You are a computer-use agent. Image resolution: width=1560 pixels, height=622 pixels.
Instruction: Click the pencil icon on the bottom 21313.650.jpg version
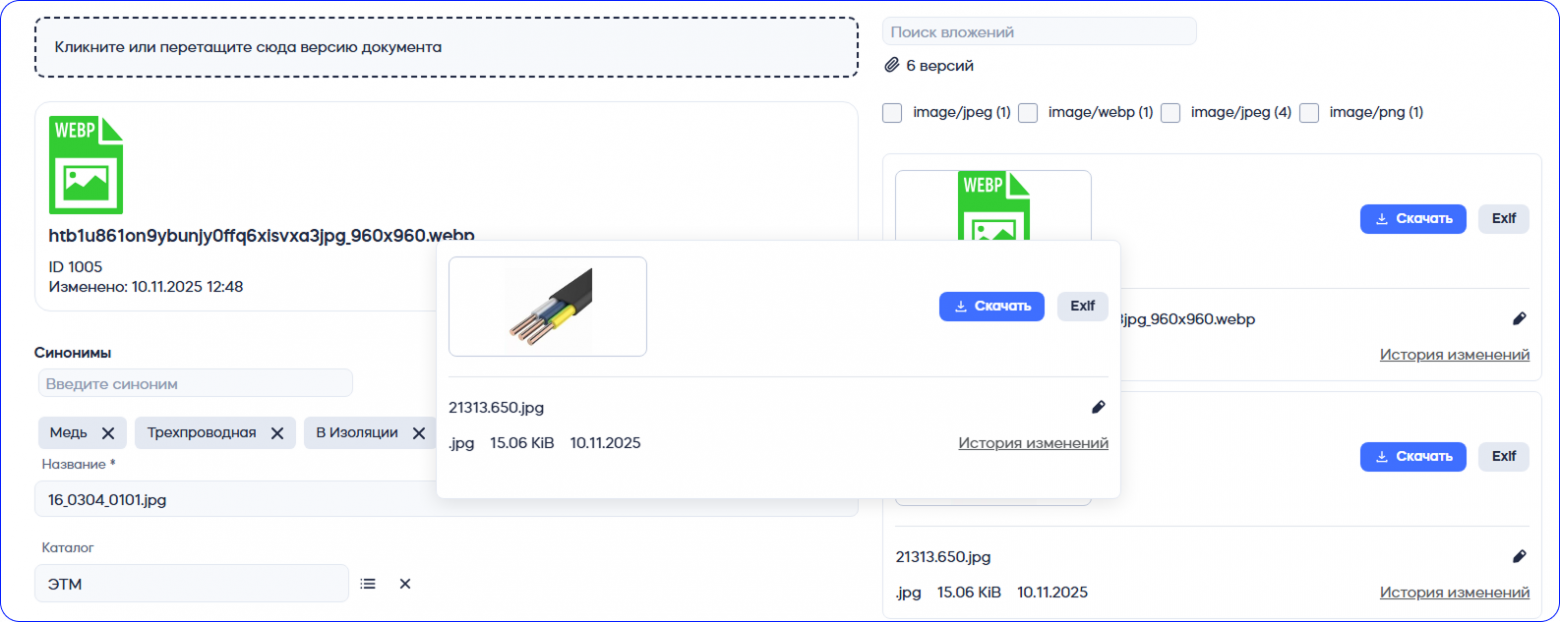(1521, 556)
